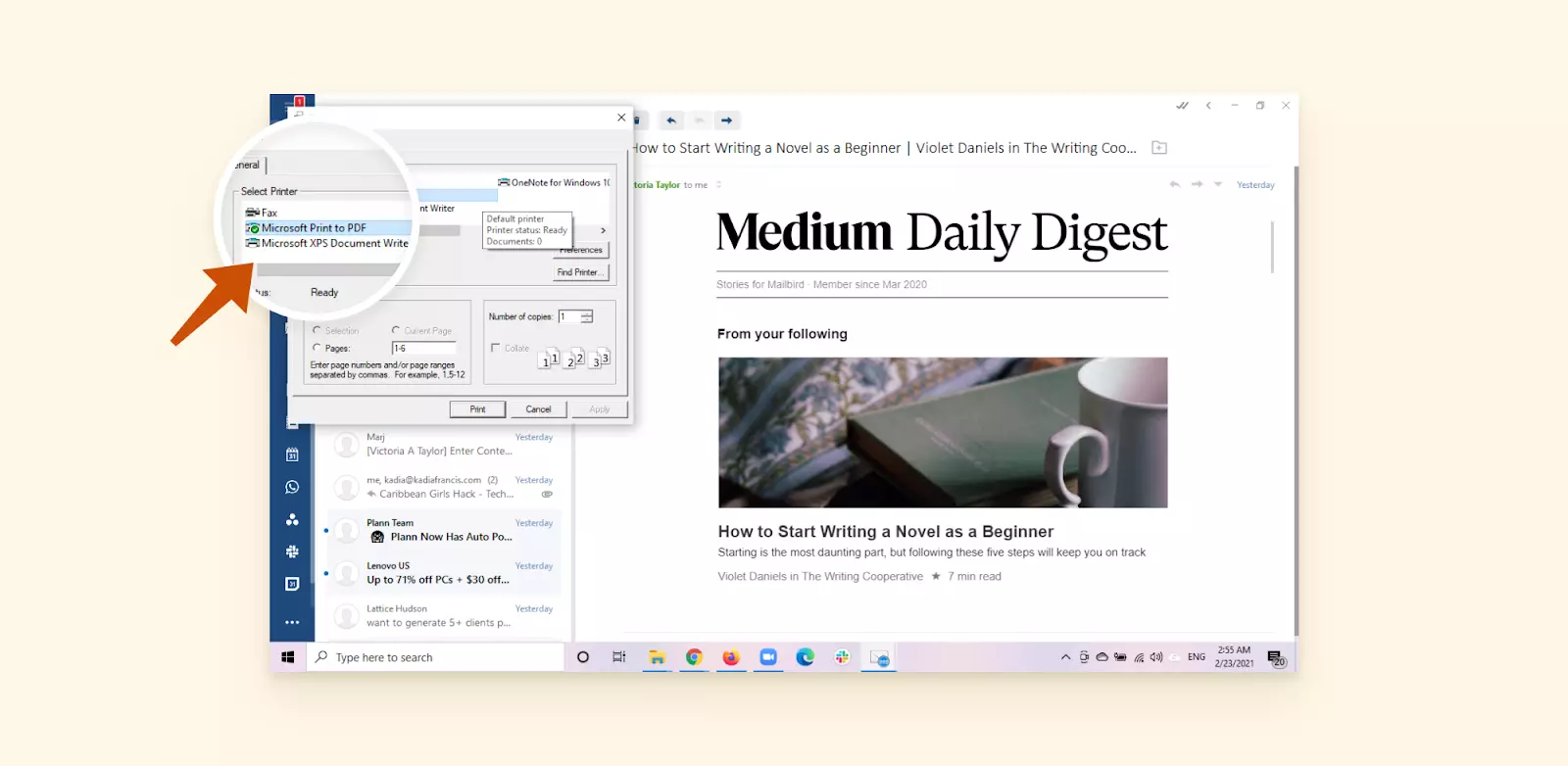Click 'Violet Daniels in The Writing Cooperative' link
This screenshot has width=1568, height=766.
(x=820, y=577)
